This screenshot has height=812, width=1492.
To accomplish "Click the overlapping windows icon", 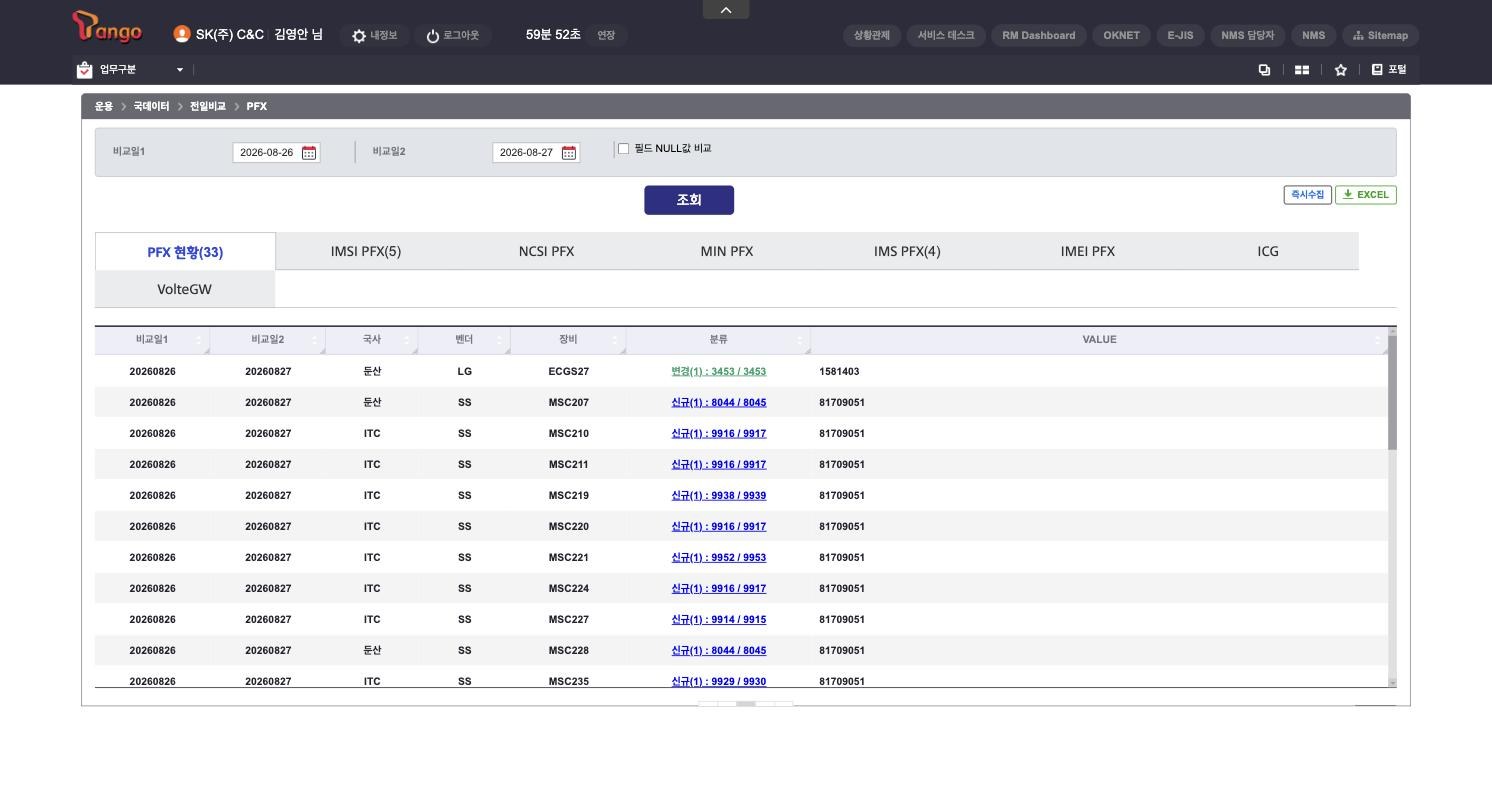I will point(1264,70).
